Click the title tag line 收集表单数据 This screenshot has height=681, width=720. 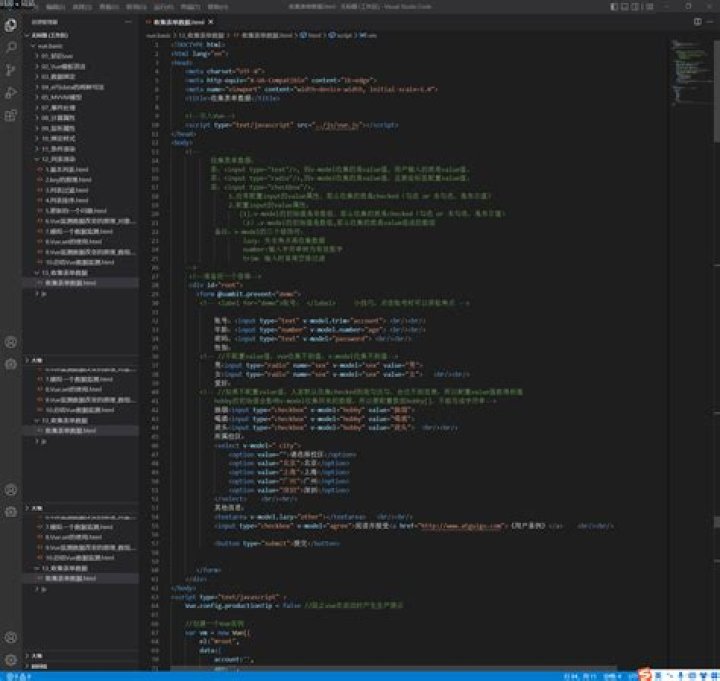coord(232,98)
